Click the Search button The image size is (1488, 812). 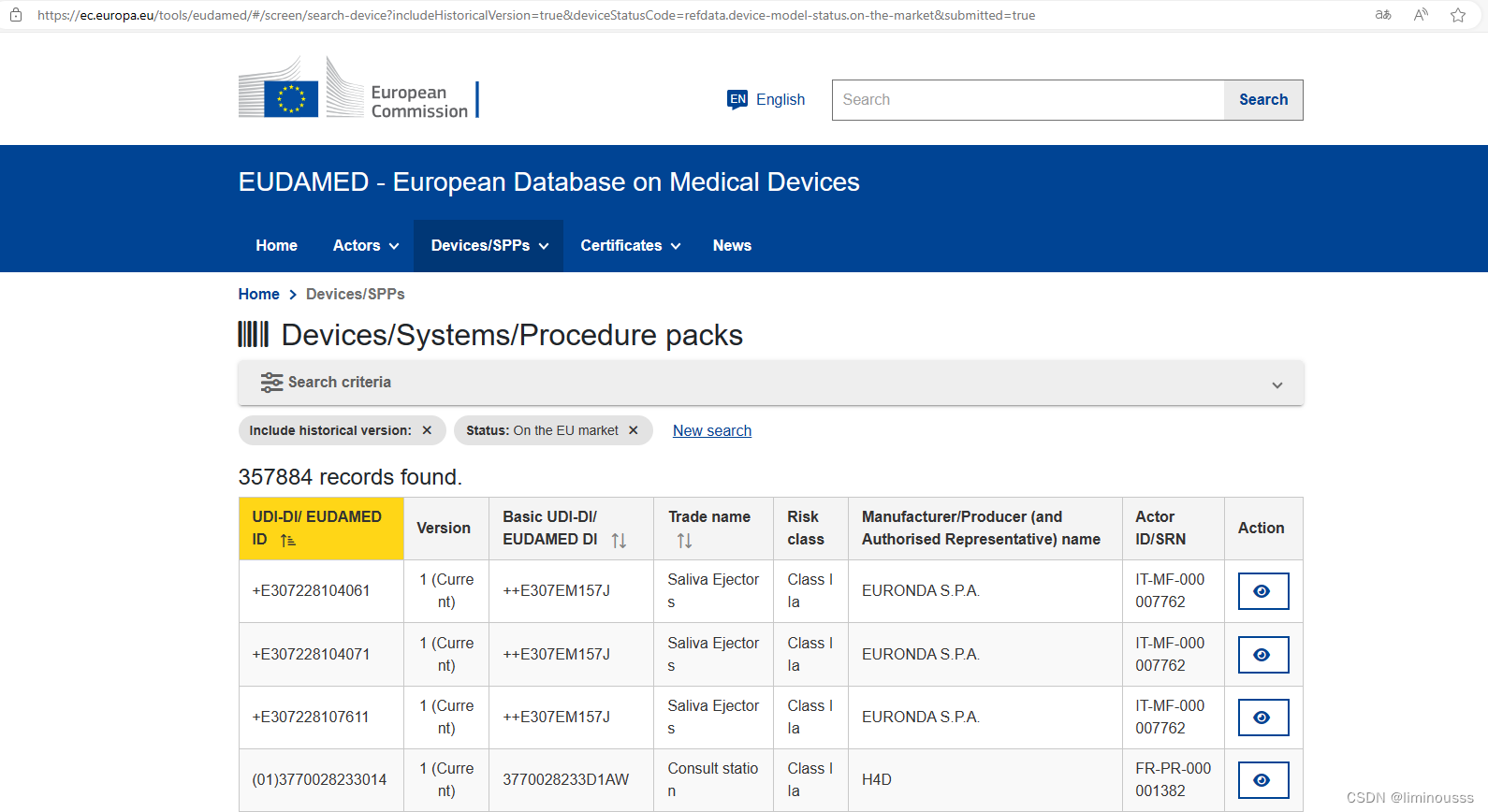tap(1263, 100)
